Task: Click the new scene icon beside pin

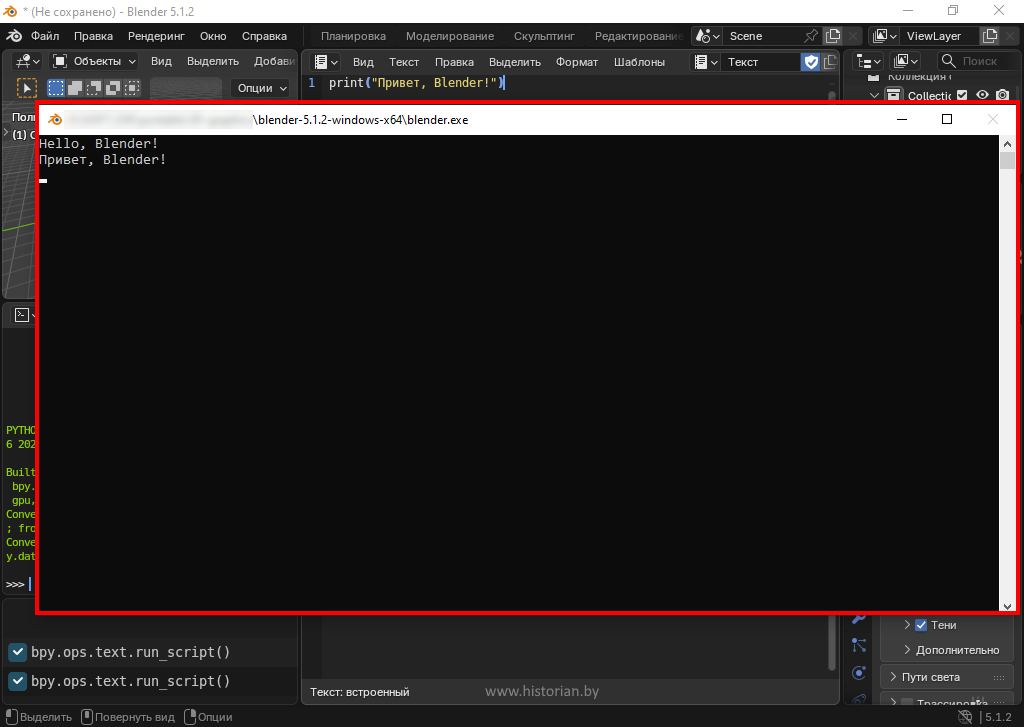Action: point(833,36)
